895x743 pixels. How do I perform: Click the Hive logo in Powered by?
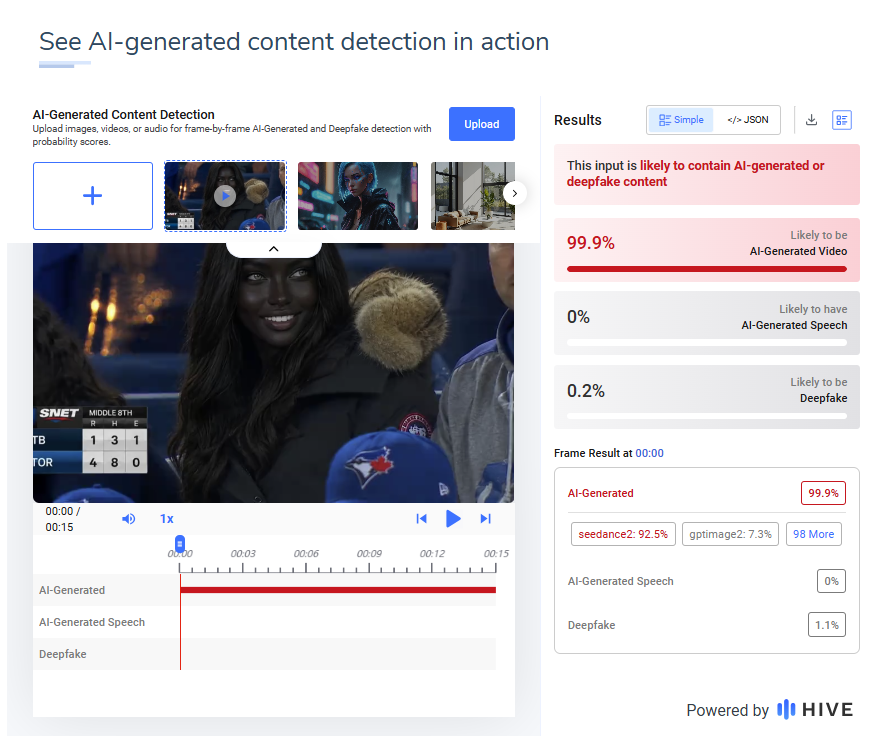[815, 709]
